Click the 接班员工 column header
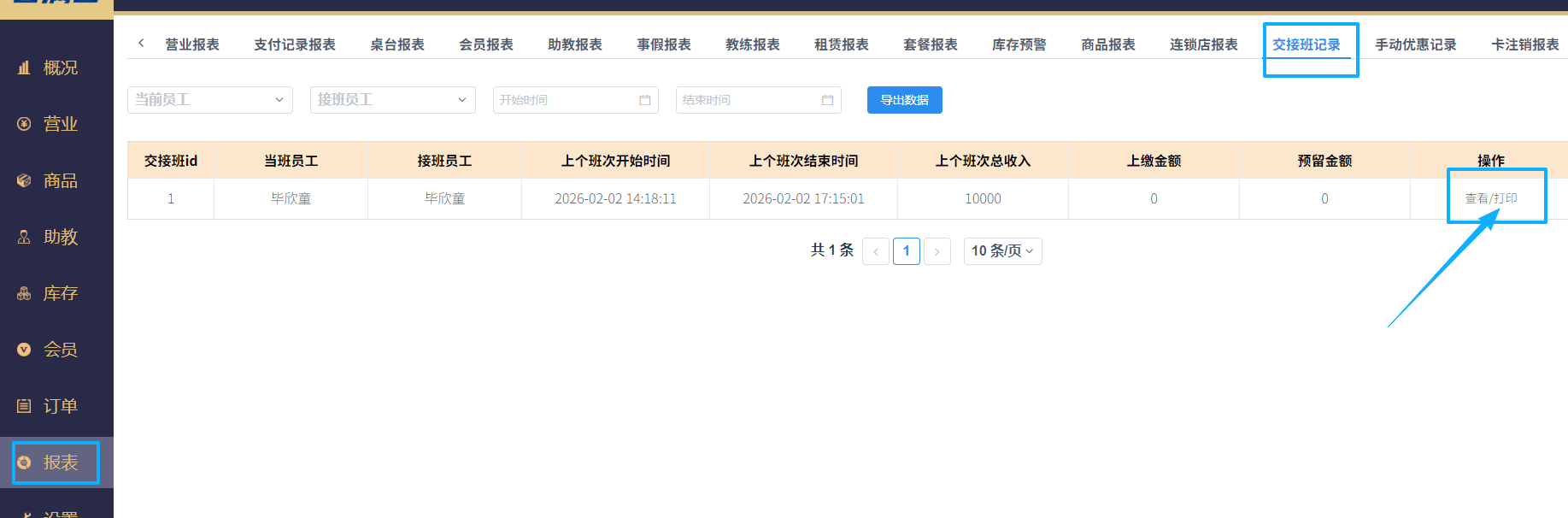The width and height of the screenshot is (1568, 518). click(444, 161)
